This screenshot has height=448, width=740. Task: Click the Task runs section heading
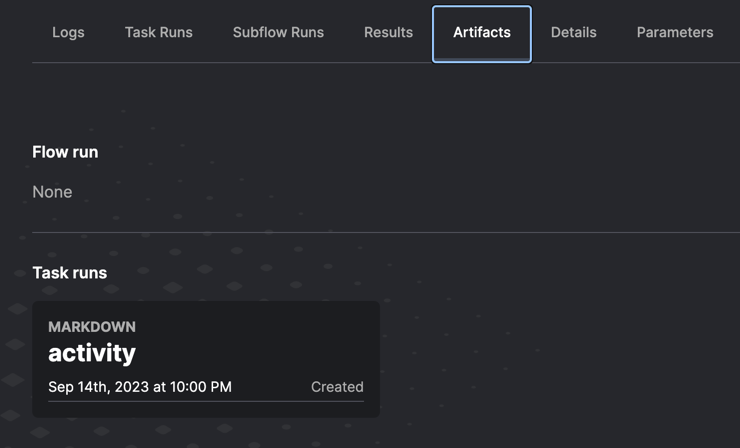pyautogui.click(x=70, y=273)
